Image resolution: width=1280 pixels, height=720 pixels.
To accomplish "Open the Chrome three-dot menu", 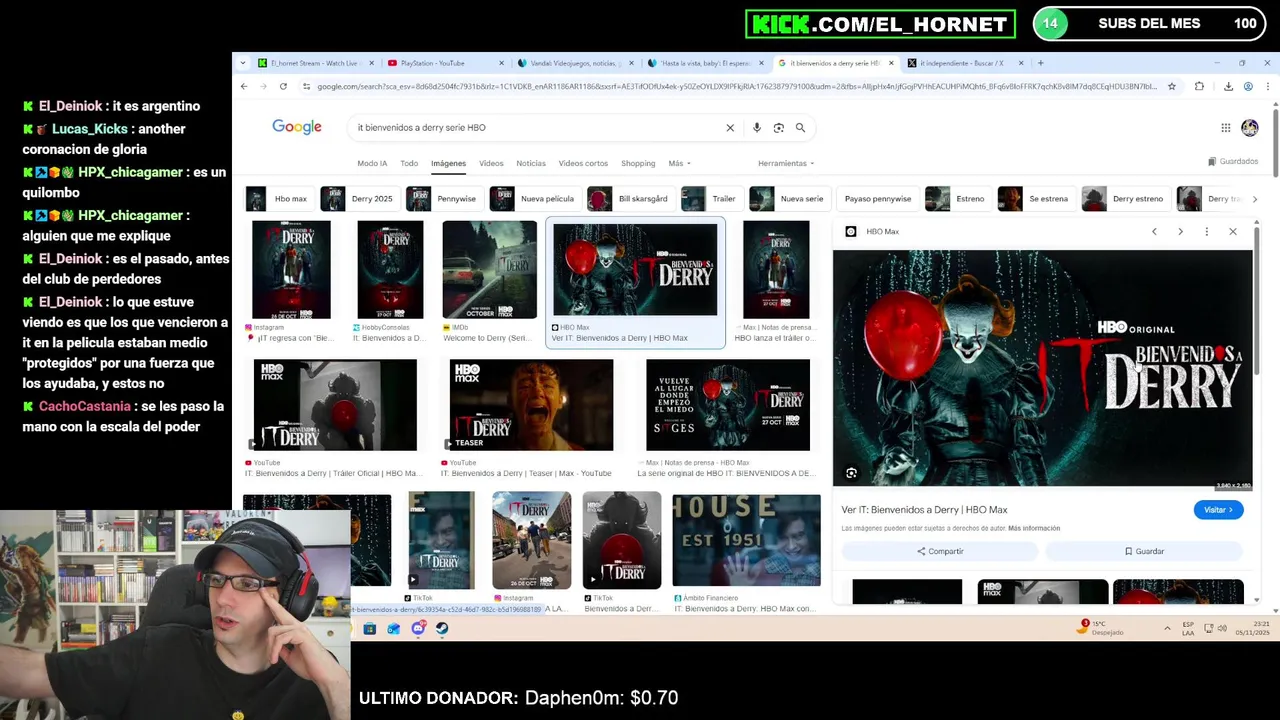I will [x=1267, y=87].
